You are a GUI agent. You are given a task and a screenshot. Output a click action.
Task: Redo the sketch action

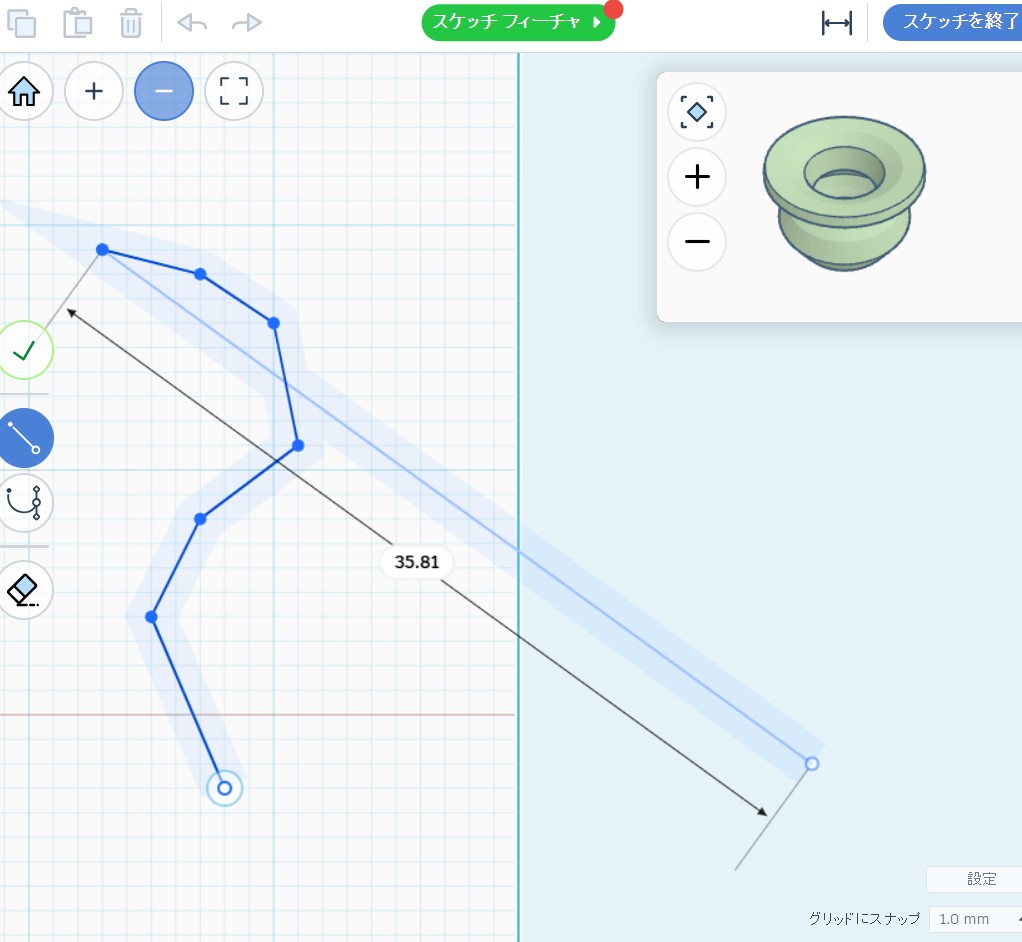coord(246,23)
